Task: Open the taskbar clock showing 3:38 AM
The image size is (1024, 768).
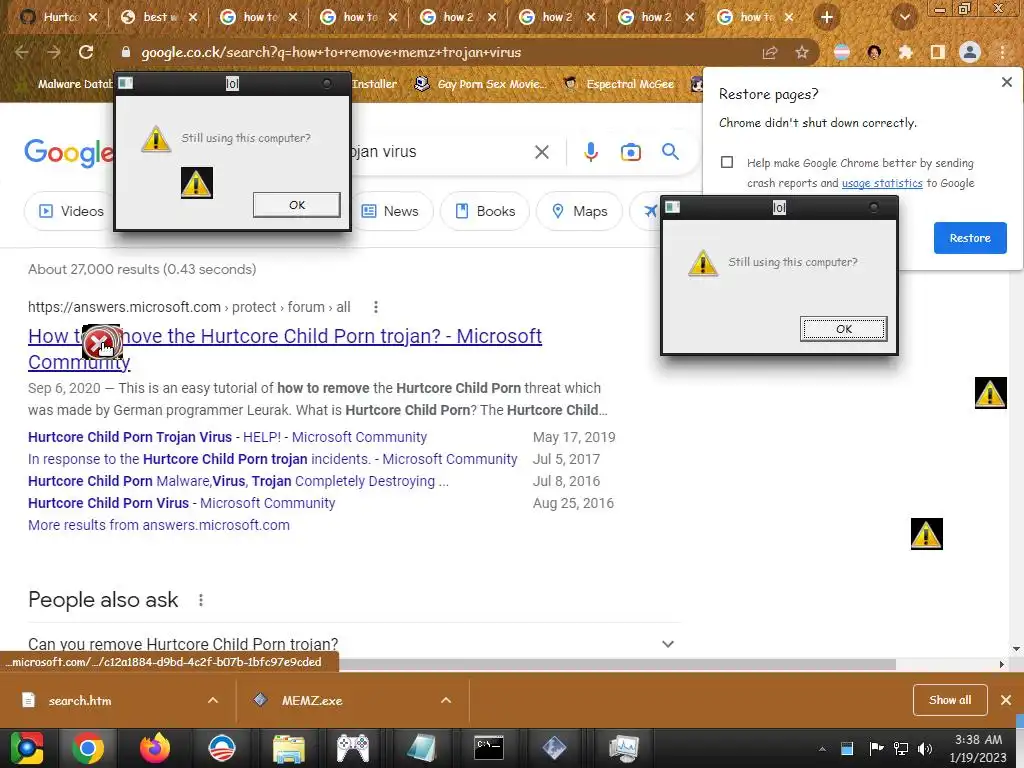Action: pos(978,748)
